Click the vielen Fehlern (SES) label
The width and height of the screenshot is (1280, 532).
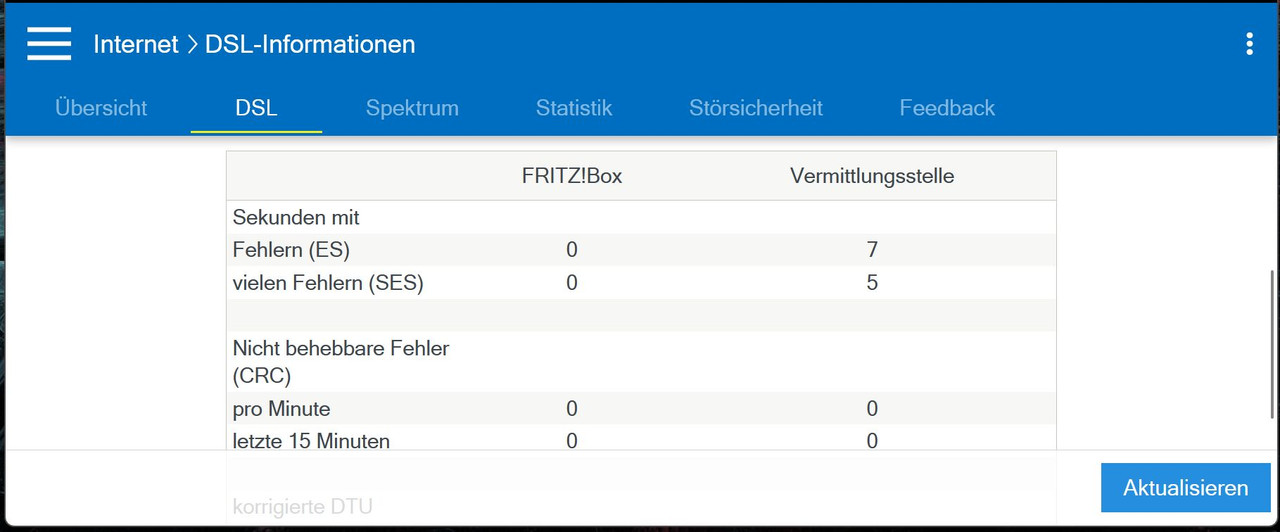coord(328,283)
